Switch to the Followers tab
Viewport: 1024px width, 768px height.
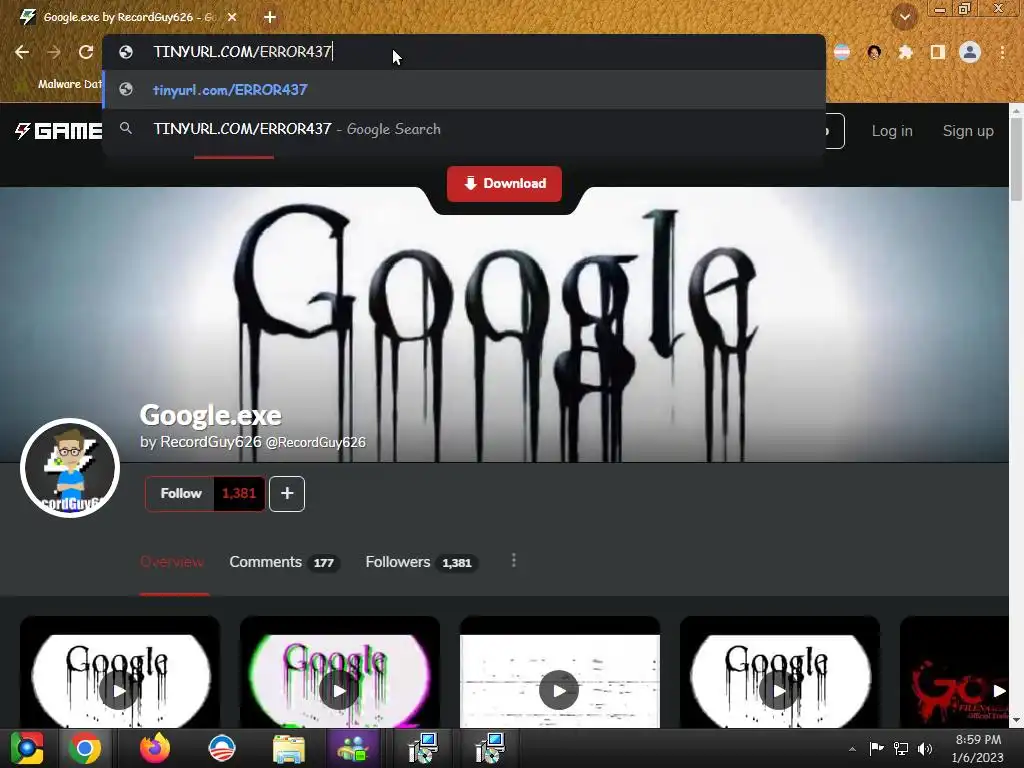[x=421, y=562]
